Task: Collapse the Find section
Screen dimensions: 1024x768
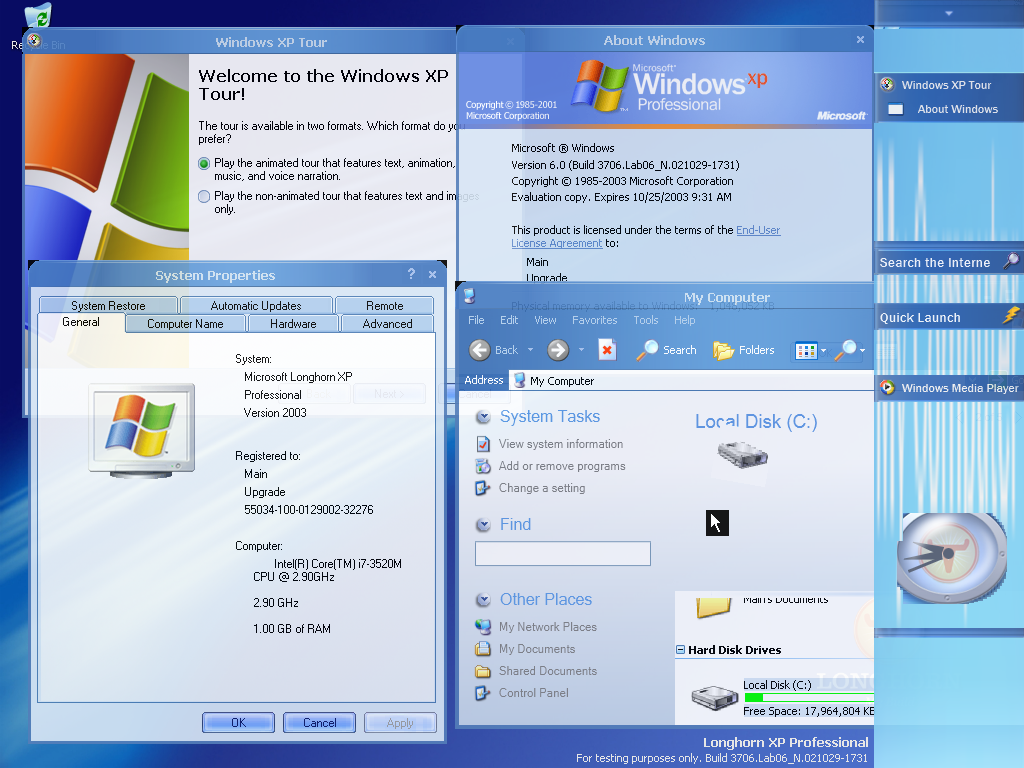Action: tap(483, 524)
